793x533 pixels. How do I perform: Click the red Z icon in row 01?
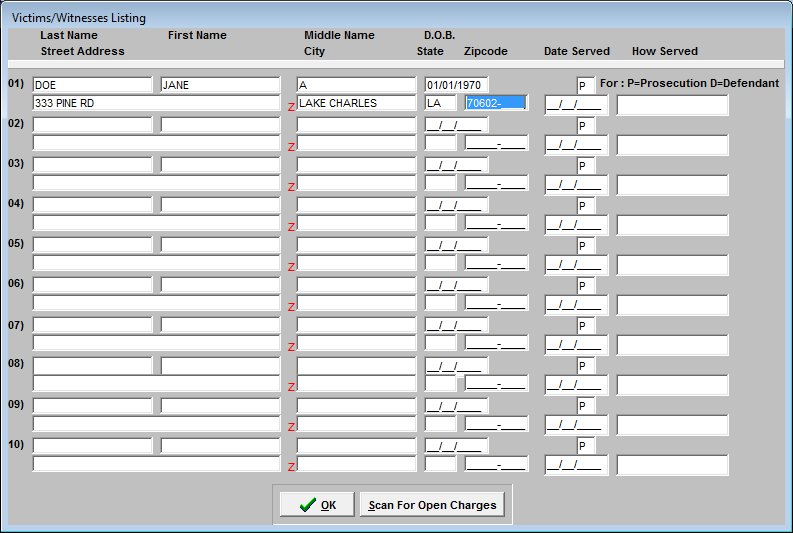pyautogui.click(x=291, y=106)
